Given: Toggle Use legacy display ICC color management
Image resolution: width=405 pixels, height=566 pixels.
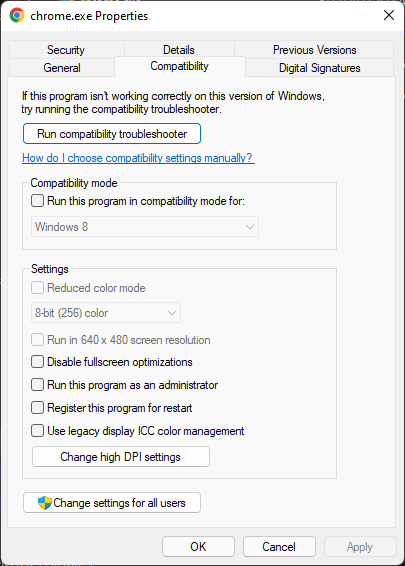Looking at the screenshot, I should point(38,431).
